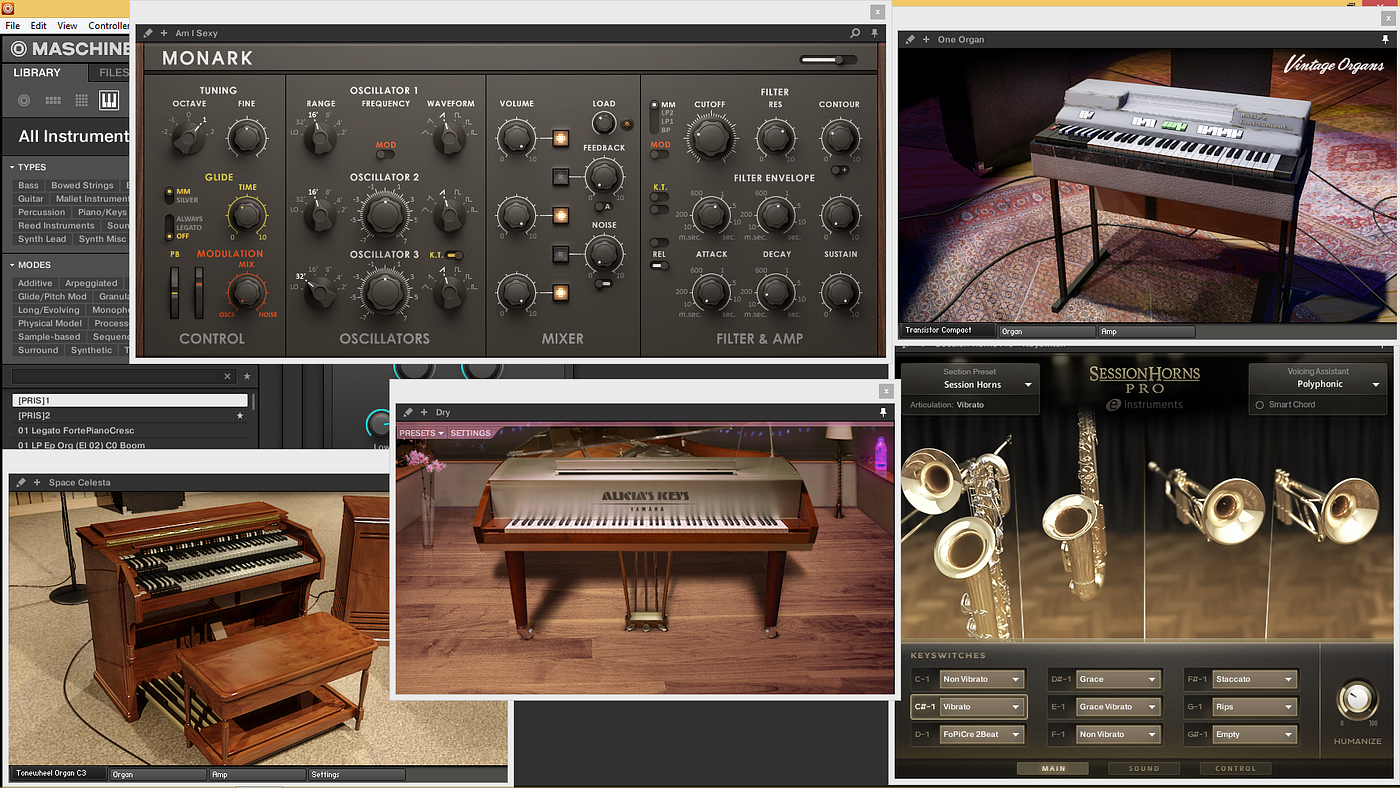Click the edit pencil icon in Monark window
Screen dimensions: 1400x788
(148, 33)
